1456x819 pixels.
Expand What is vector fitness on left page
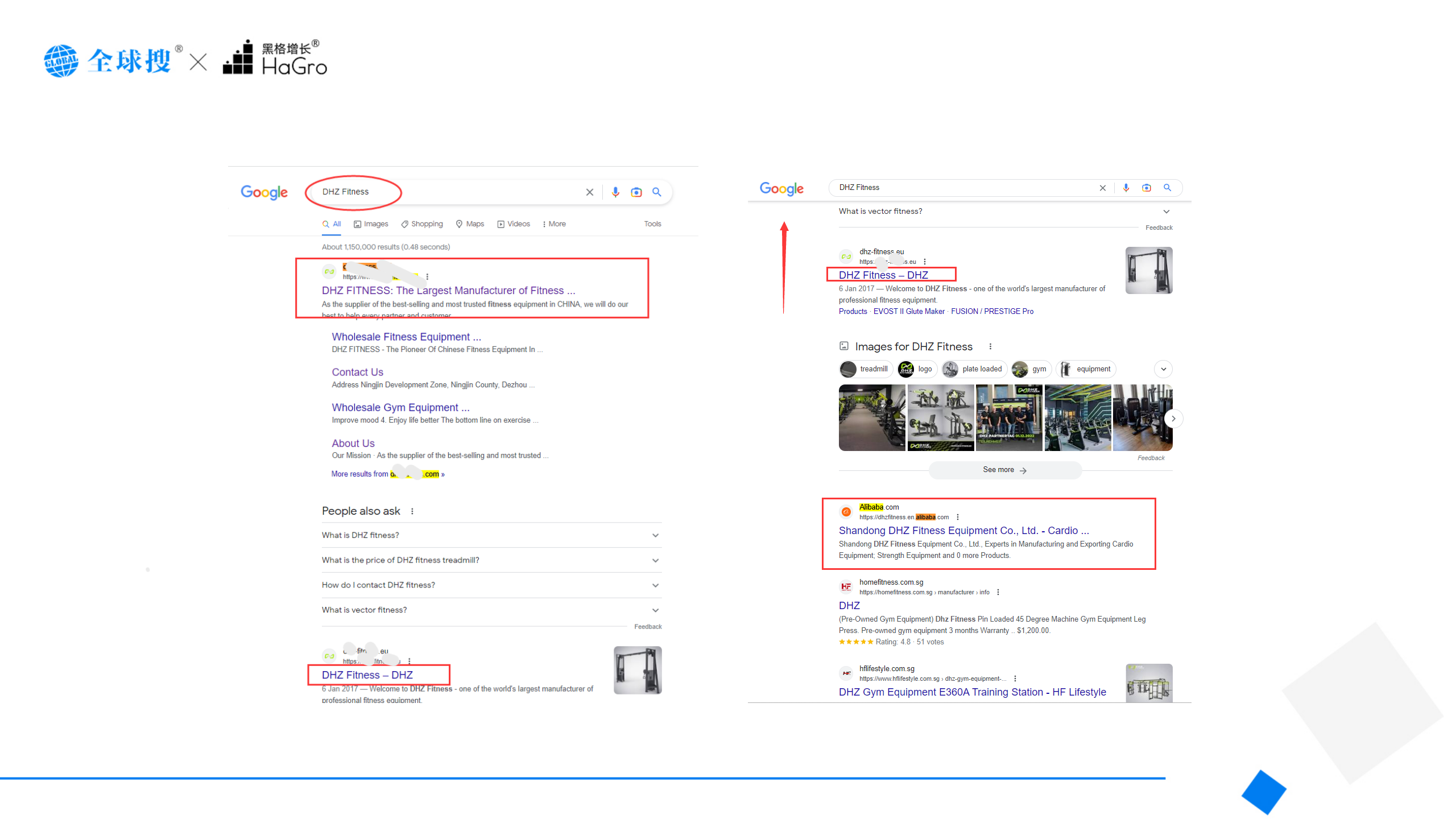(491, 610)
